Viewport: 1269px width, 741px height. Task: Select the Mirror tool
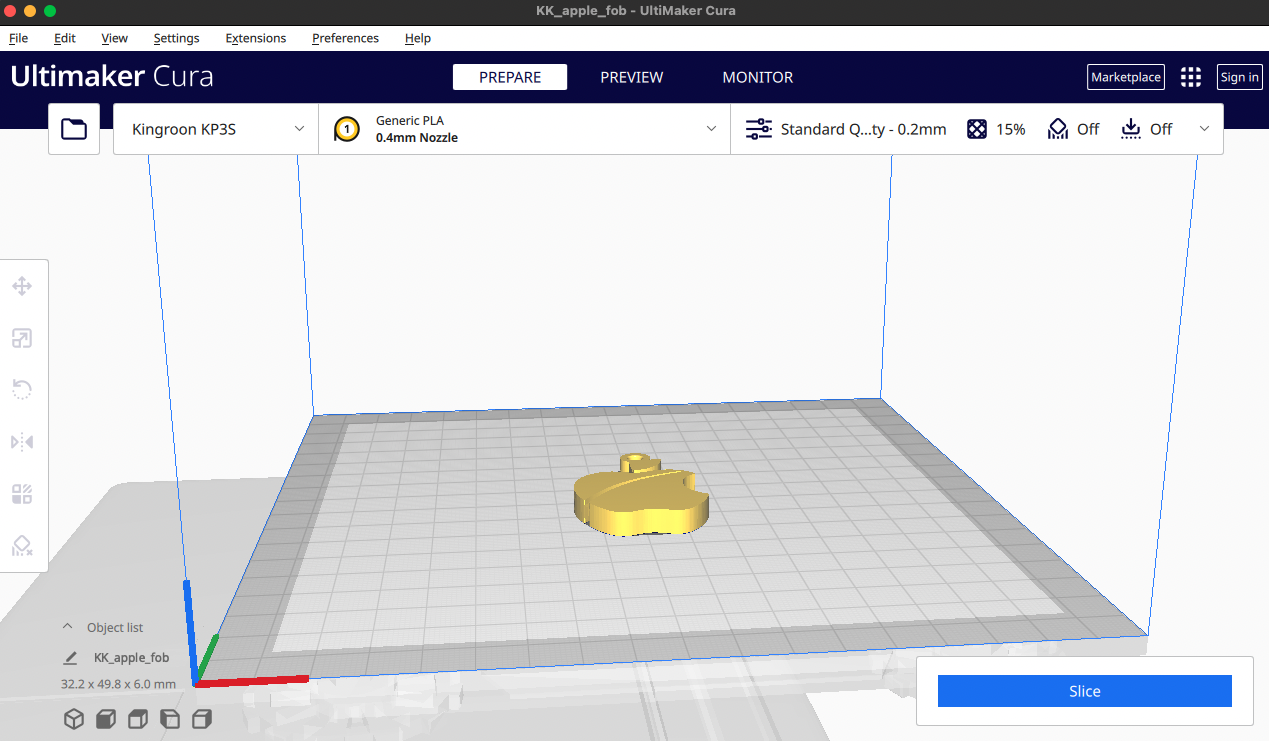pyautogui.click(x=22, y=442)
